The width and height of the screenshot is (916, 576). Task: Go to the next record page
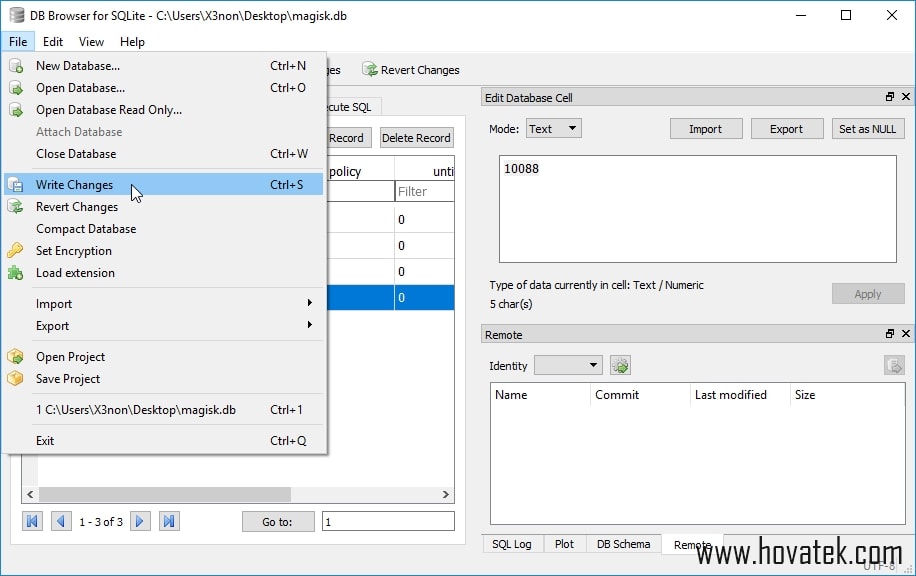140,521
